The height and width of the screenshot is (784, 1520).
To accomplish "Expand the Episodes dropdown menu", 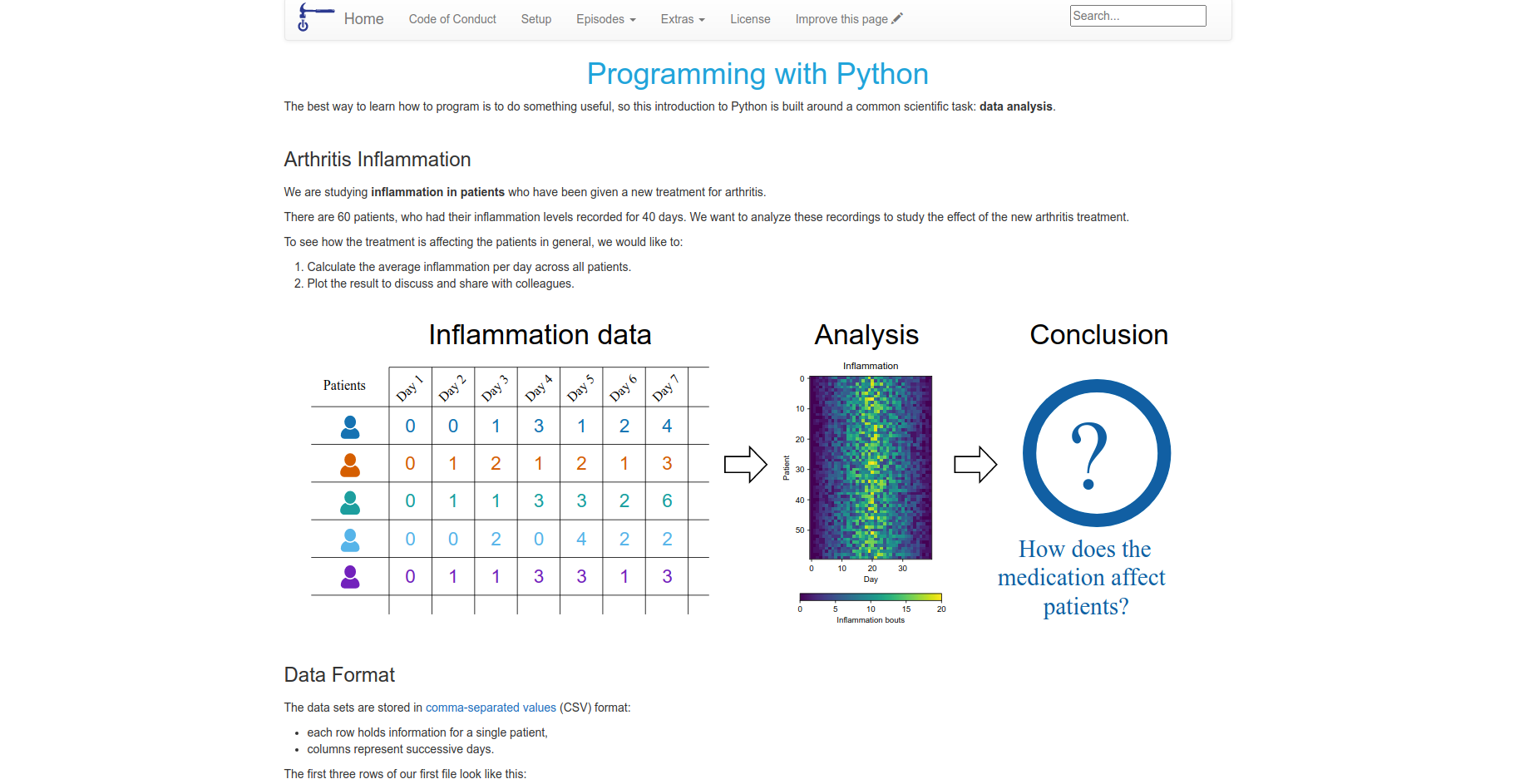I will pos(606,19).
